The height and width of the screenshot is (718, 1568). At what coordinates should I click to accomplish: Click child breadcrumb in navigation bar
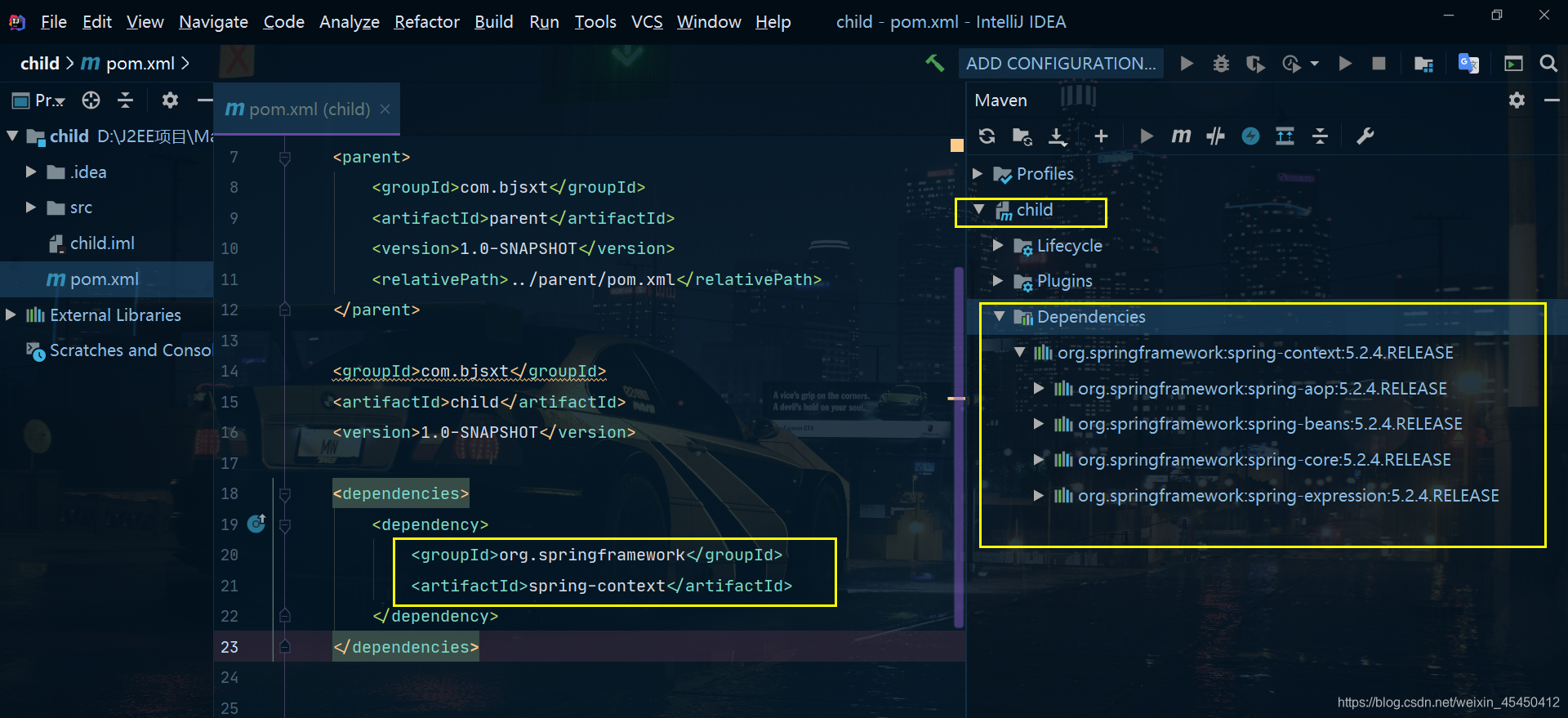(x=39, y=63)
